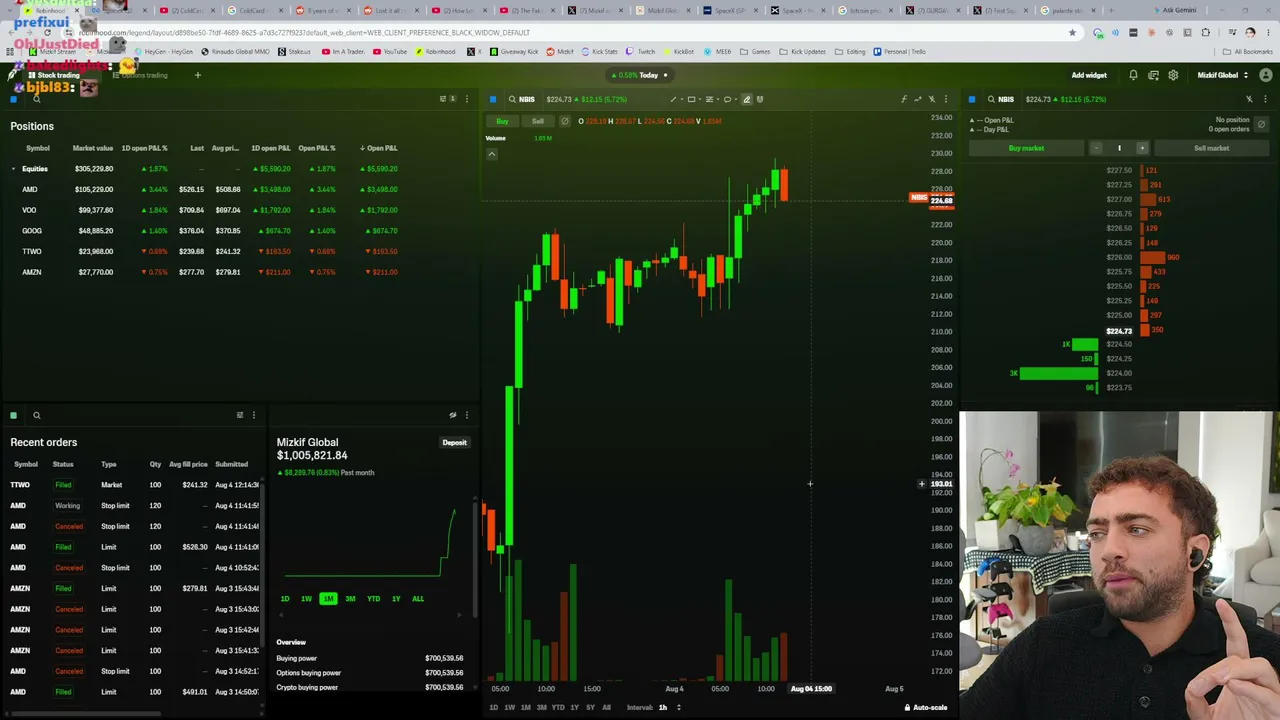1280x720 pixels.
Task: Click the order ladder's blue link-group square
Action: click(972, 99)
